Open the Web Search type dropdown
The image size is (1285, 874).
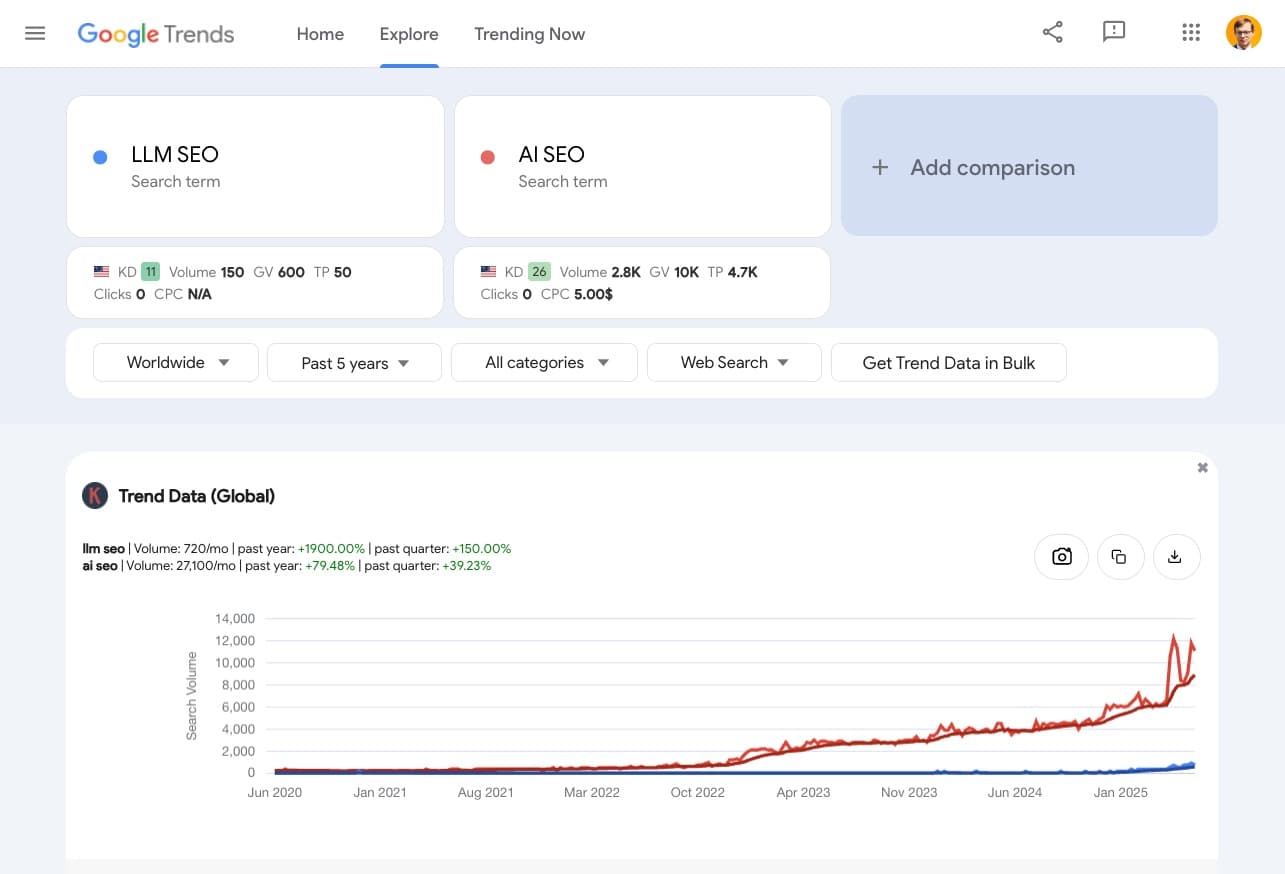point(734,362)
